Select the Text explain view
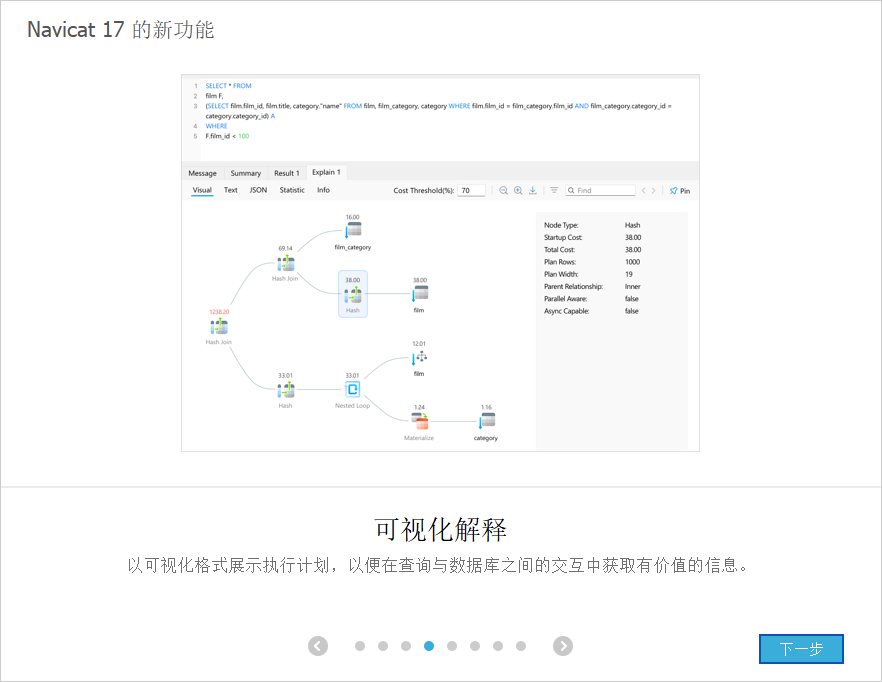Viewport: 882px width, 682px height. coord(231,190)
